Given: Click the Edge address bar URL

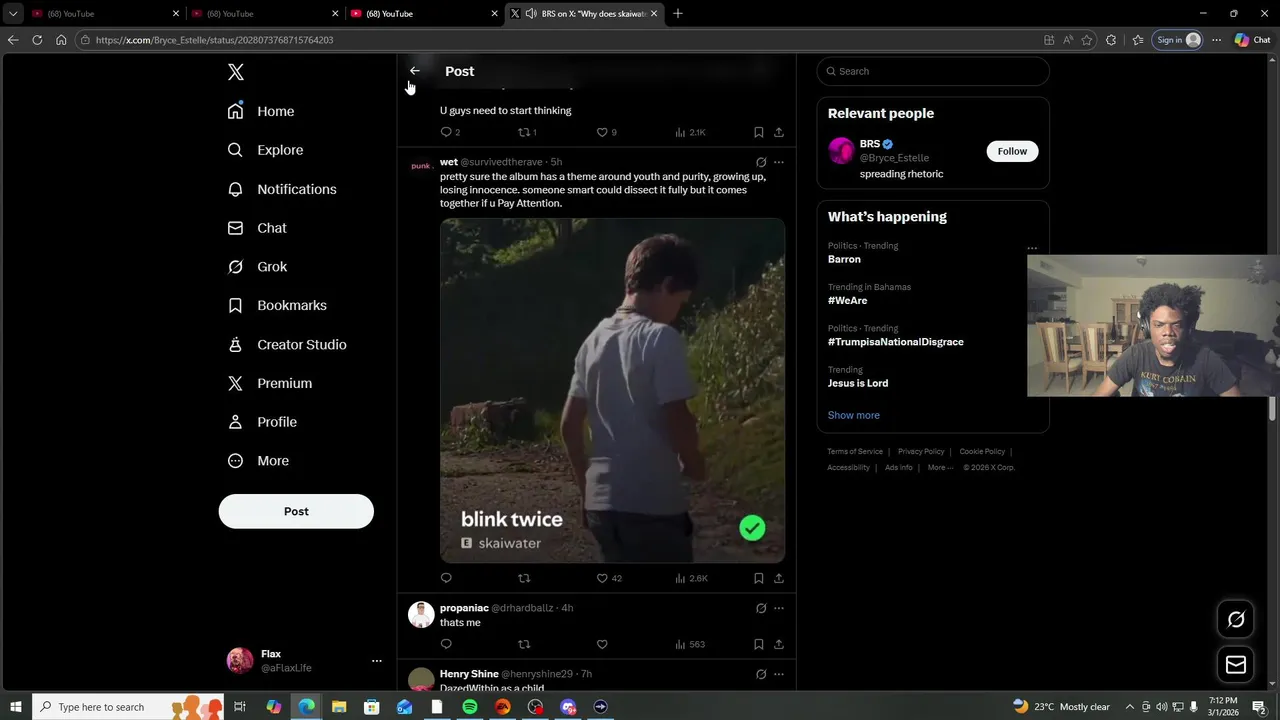Looking at the screenshot, I should click(214, 40).
